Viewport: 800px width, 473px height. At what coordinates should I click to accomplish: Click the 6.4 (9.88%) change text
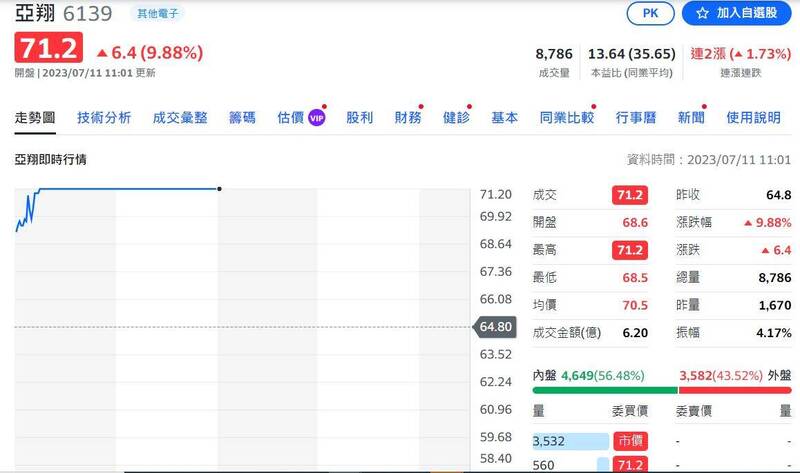tap(157, 53)
